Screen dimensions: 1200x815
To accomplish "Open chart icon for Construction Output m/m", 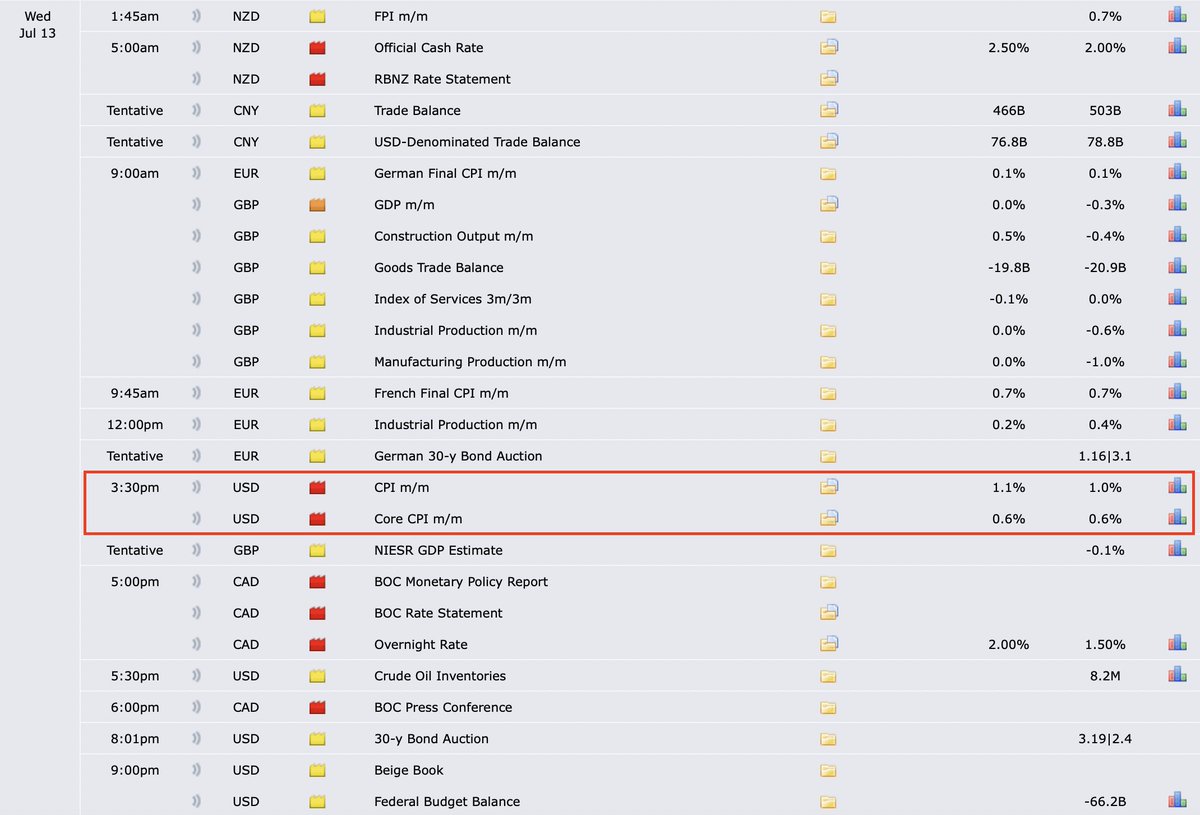I will coord(1177,236).
